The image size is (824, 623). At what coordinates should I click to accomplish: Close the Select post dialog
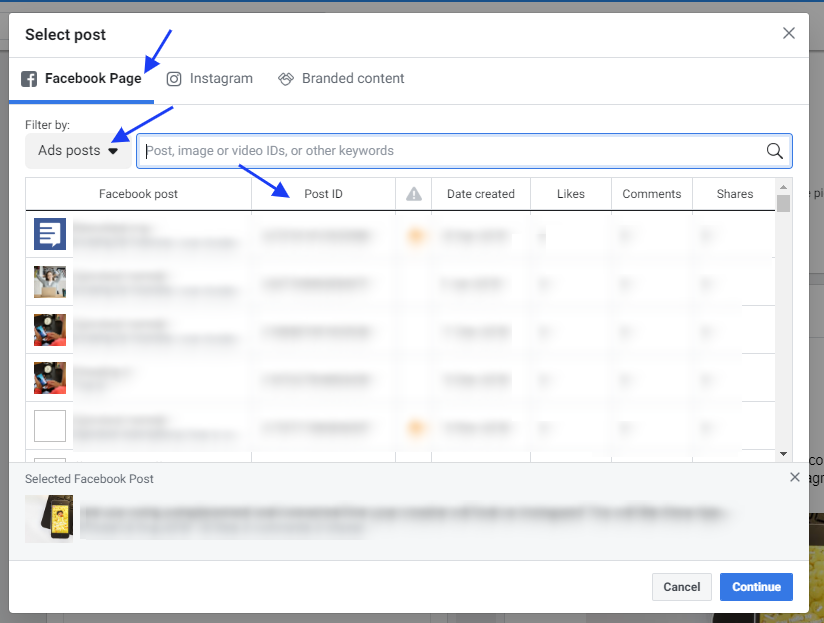tap(788, 33)
